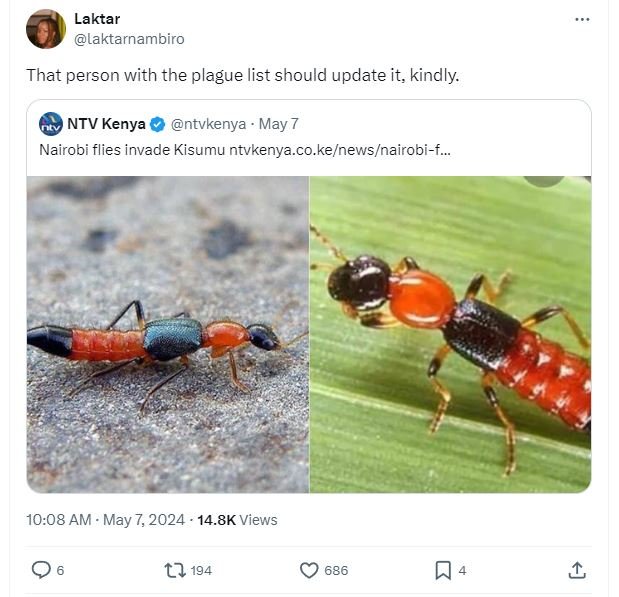Click the NTV Kenya logo avatar
This screenshot has height=597, width=619.
click(x=50, y=125)
